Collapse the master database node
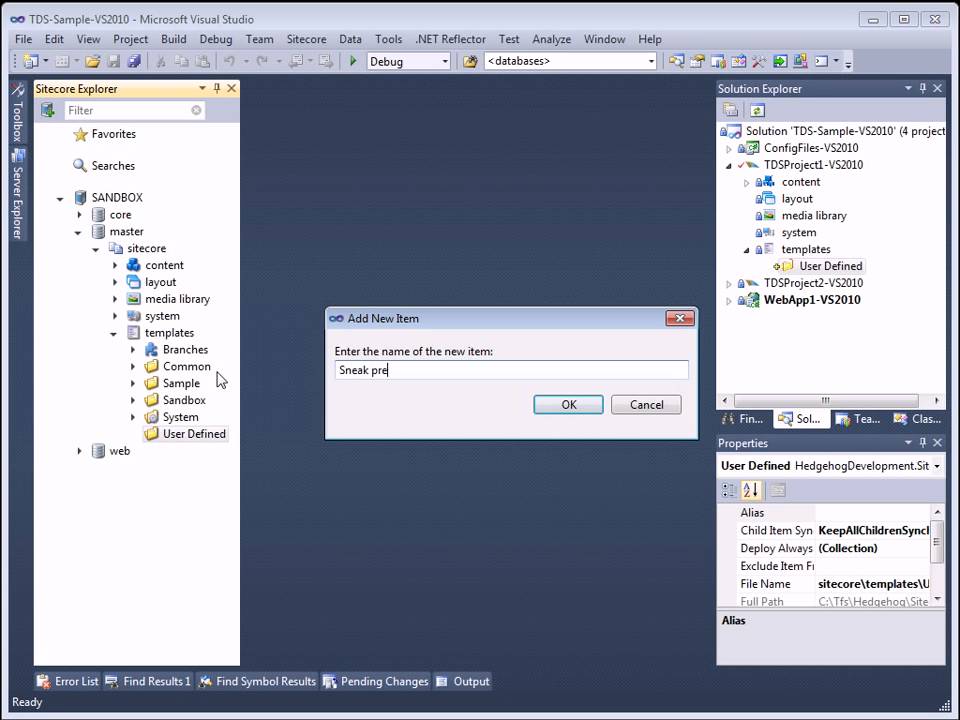Viewport: 960px width, 720px height. [x=78, y=233]
